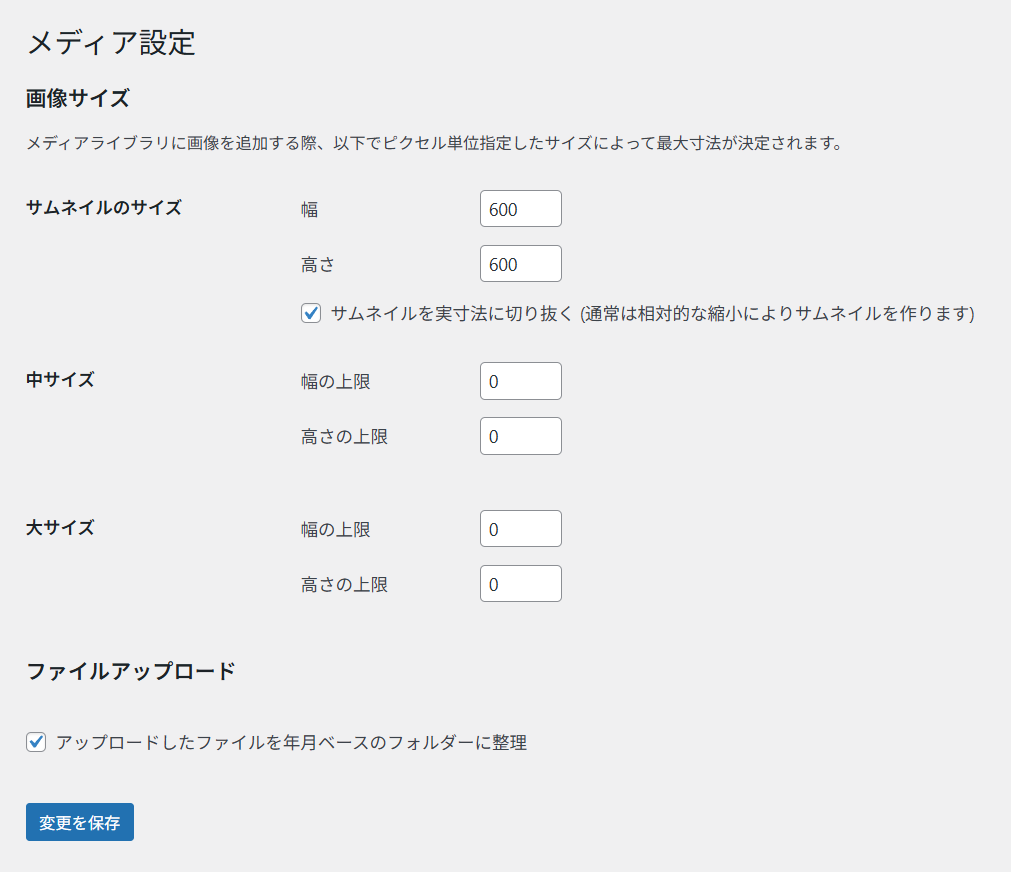Click the ファイルアップロード section heading
Viewport: 1011px width, 872px height.
(x=130, y=670)
